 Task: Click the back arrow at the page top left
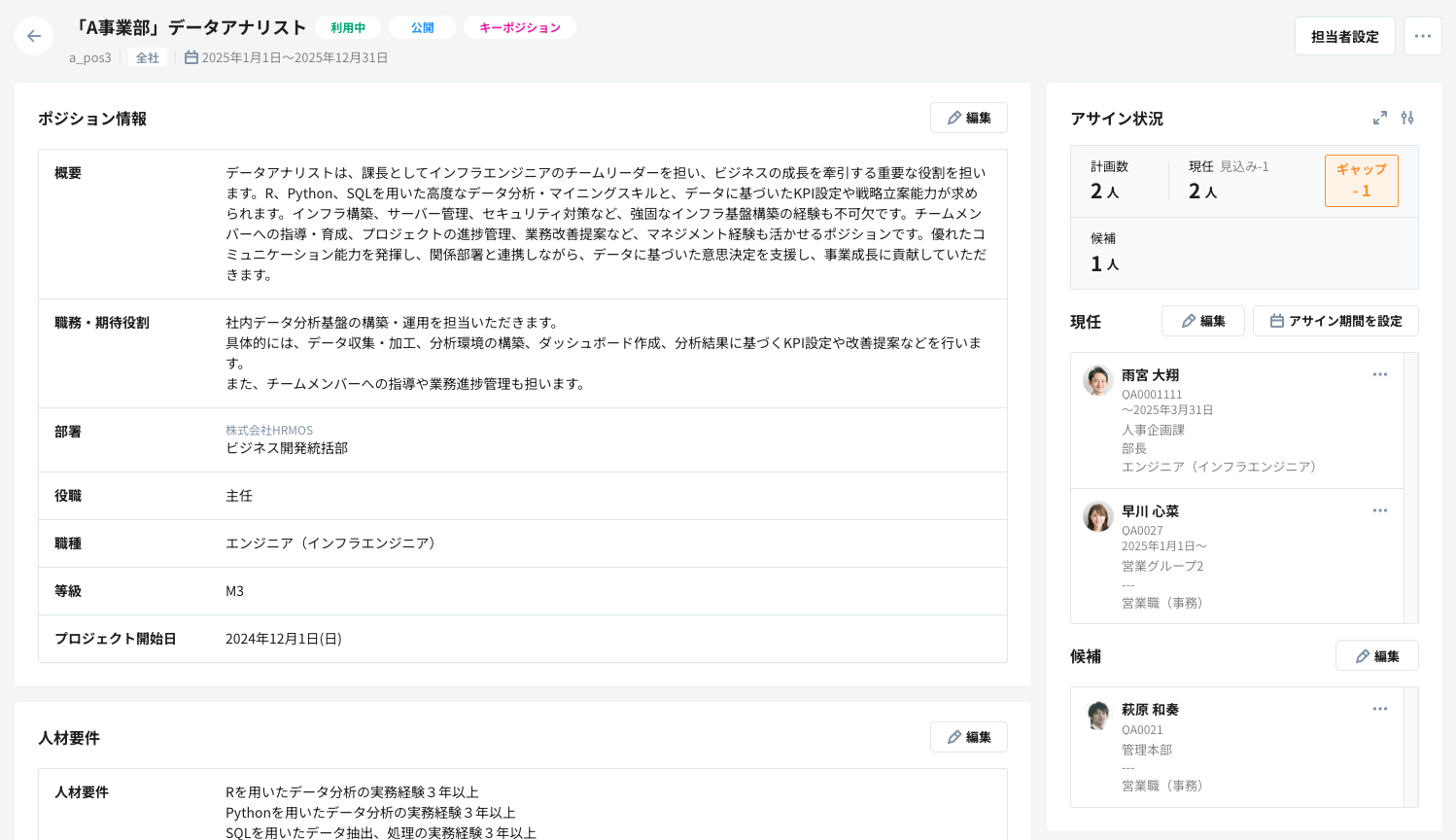click(34, 36)
